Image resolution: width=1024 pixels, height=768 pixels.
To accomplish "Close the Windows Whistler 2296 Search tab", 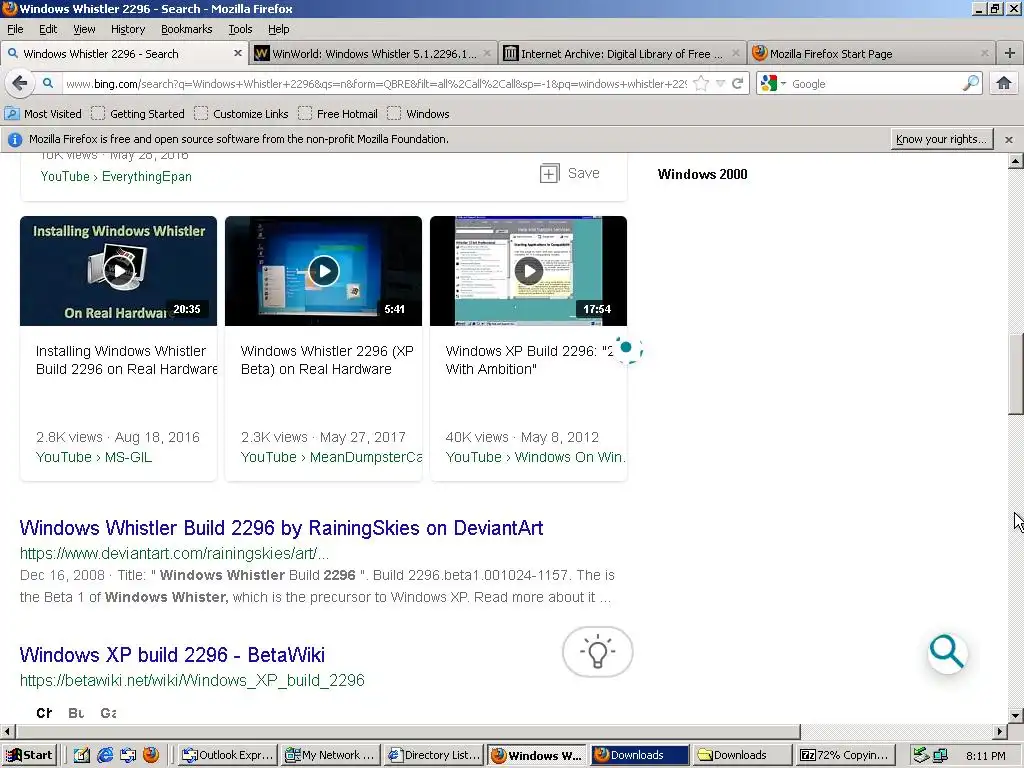I will pos(238,54).
